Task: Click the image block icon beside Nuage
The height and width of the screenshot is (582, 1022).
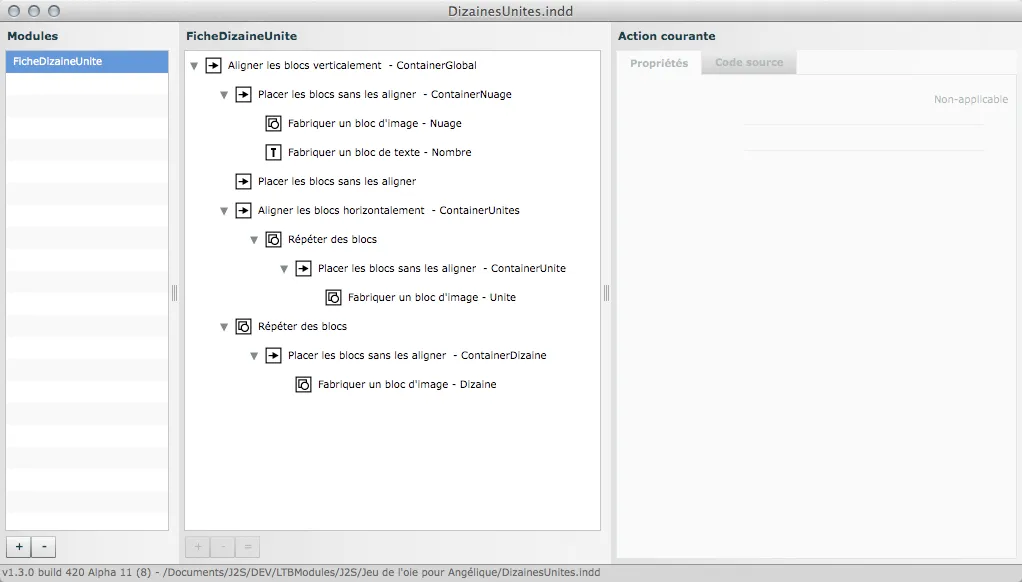Action: pyautogui.click(x=273, y=124)
